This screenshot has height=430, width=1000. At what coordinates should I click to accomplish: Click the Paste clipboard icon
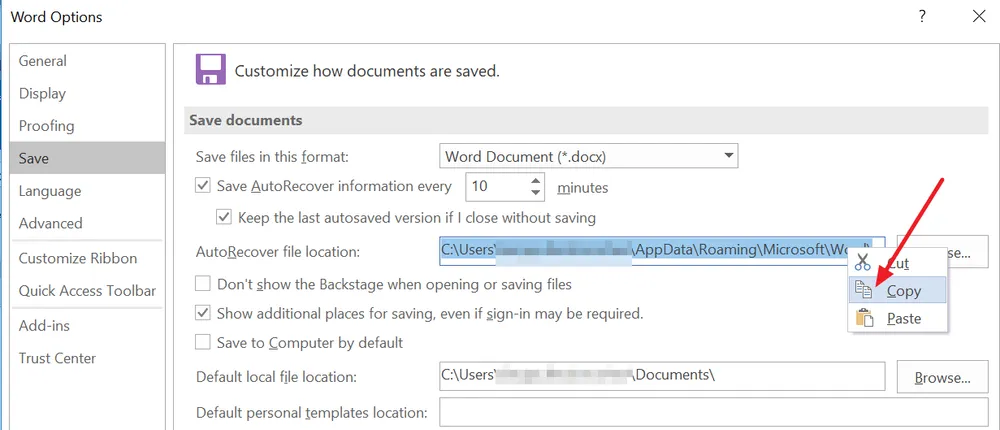pos(864,318)
